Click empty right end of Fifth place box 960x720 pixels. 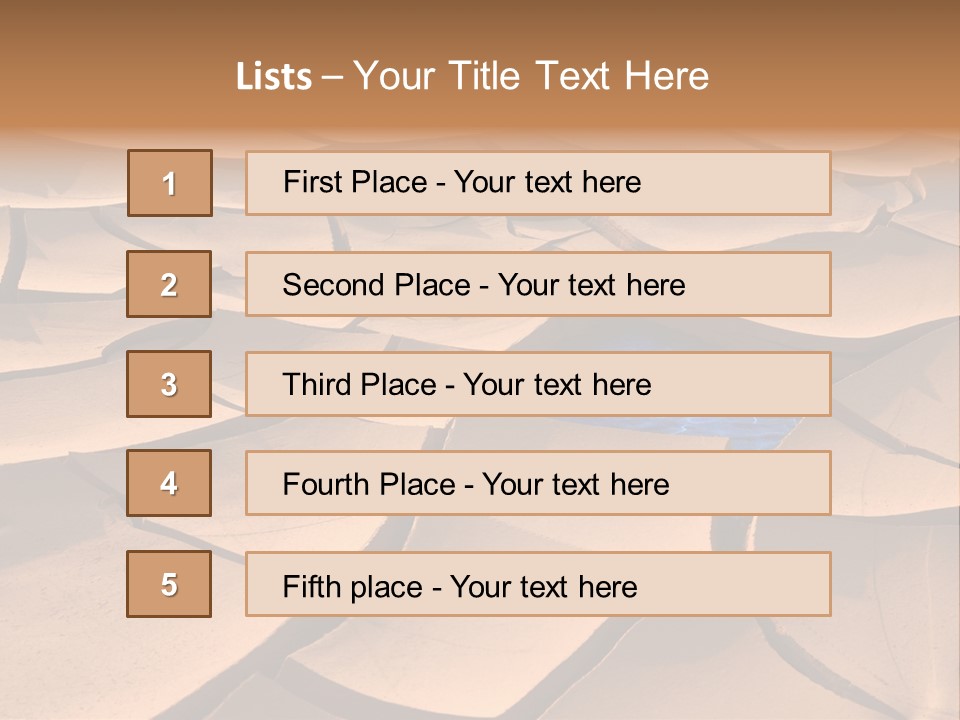(760, 584)
